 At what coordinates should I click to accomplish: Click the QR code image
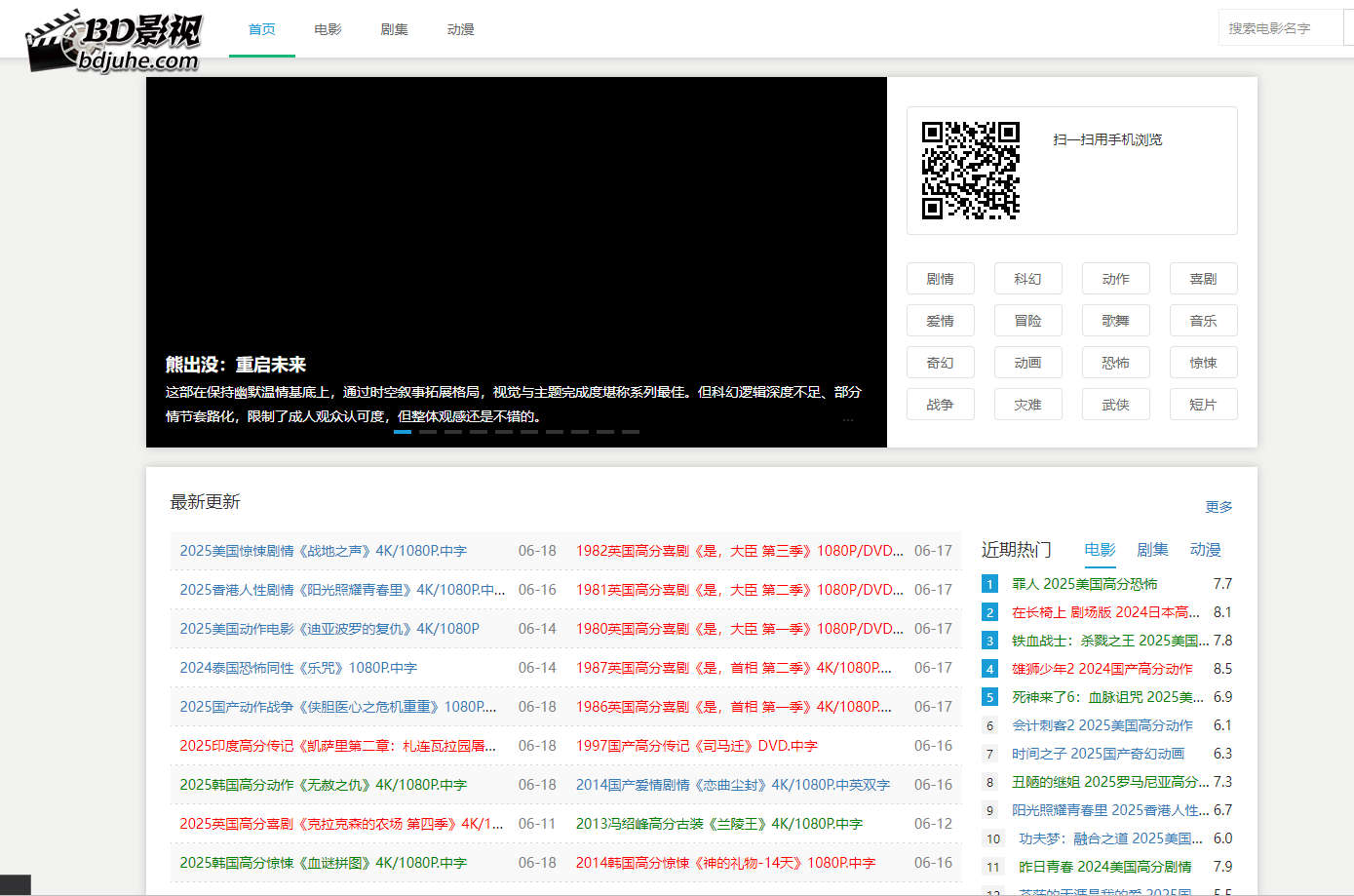point(971,171)
